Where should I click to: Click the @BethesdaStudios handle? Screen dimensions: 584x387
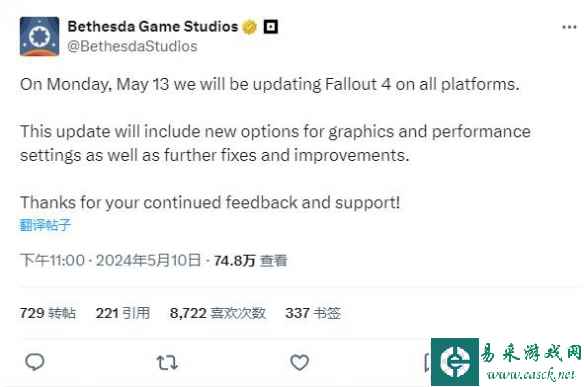[x=132, y=47]
